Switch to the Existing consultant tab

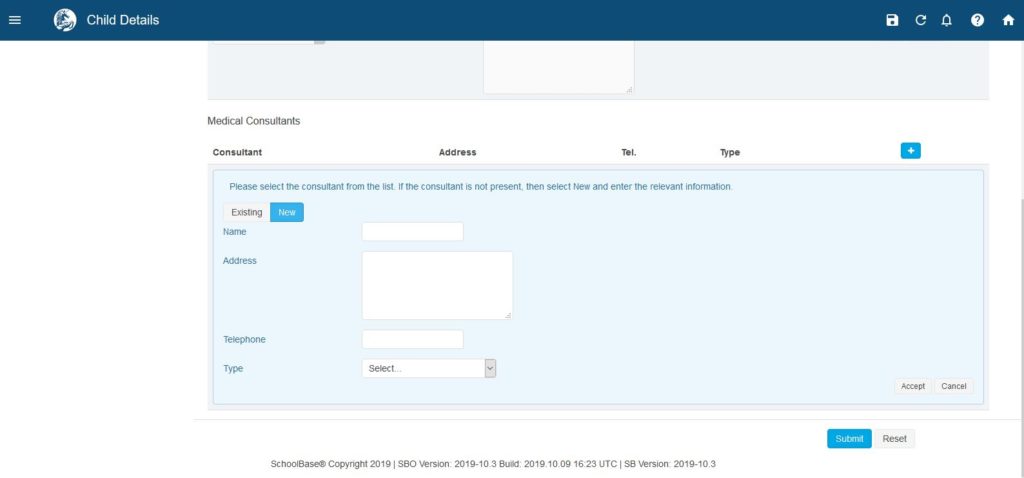pyautogui.click(x=246, y=212)
